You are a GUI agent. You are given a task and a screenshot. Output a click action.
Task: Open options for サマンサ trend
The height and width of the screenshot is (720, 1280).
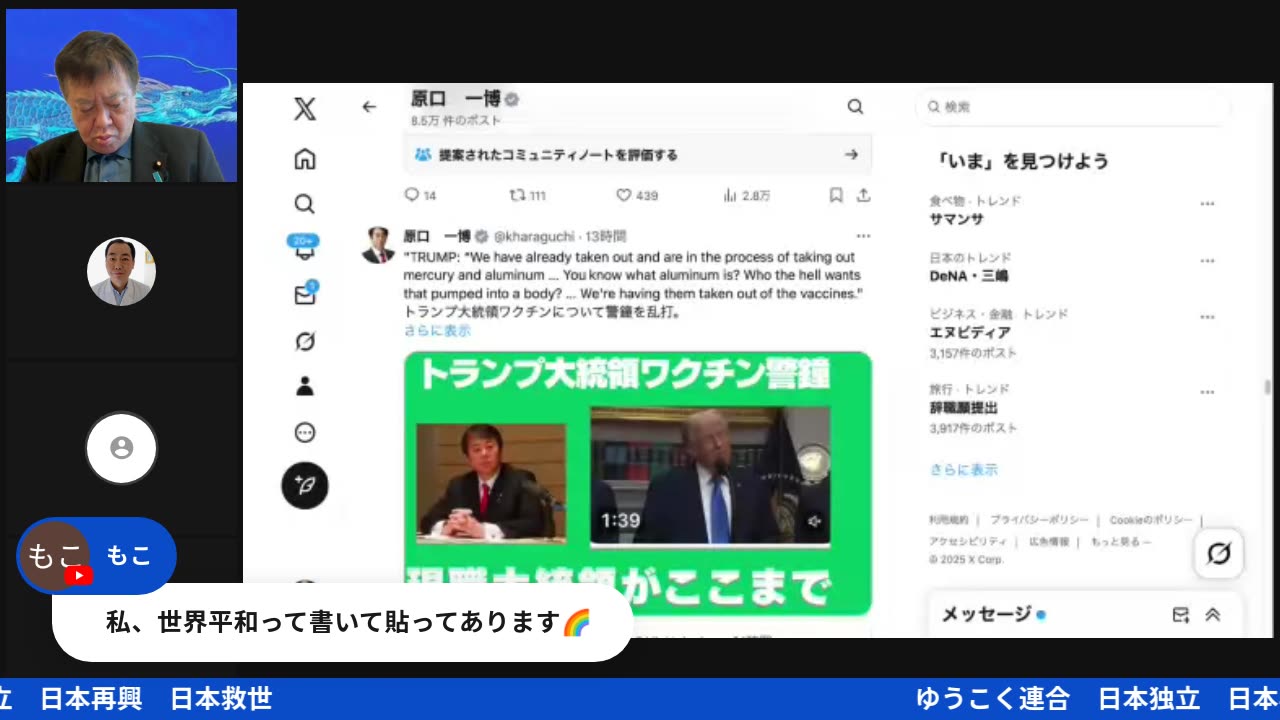[x=1207, y=203]
